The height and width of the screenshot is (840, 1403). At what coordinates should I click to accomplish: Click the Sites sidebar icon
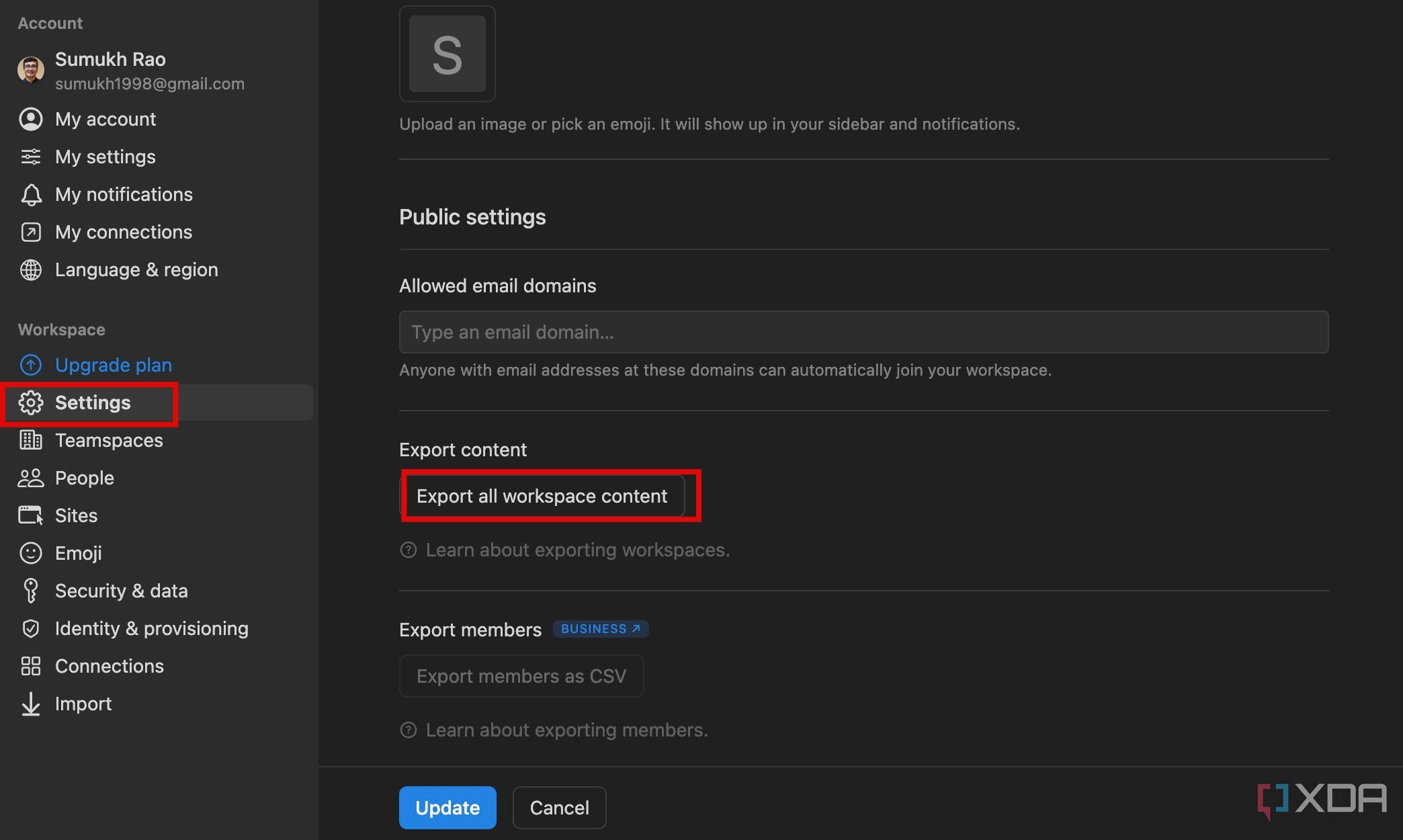[30, 515]
